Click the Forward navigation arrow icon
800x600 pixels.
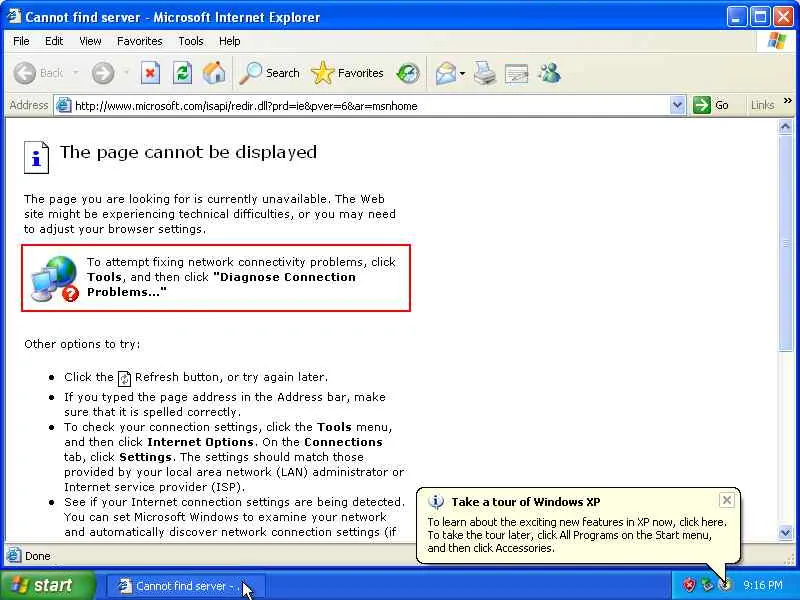tap(103, 73)
